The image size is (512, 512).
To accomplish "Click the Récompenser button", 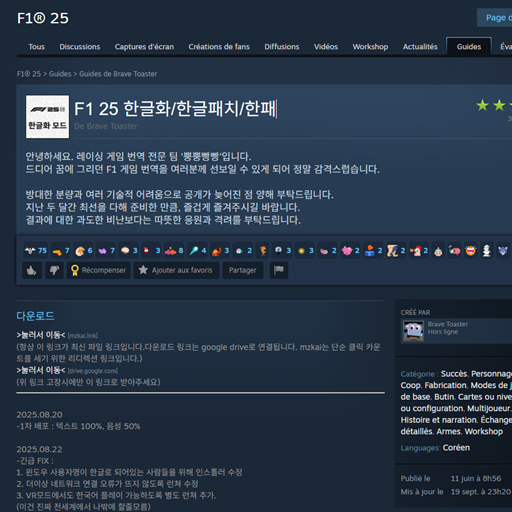I will 99,270.
